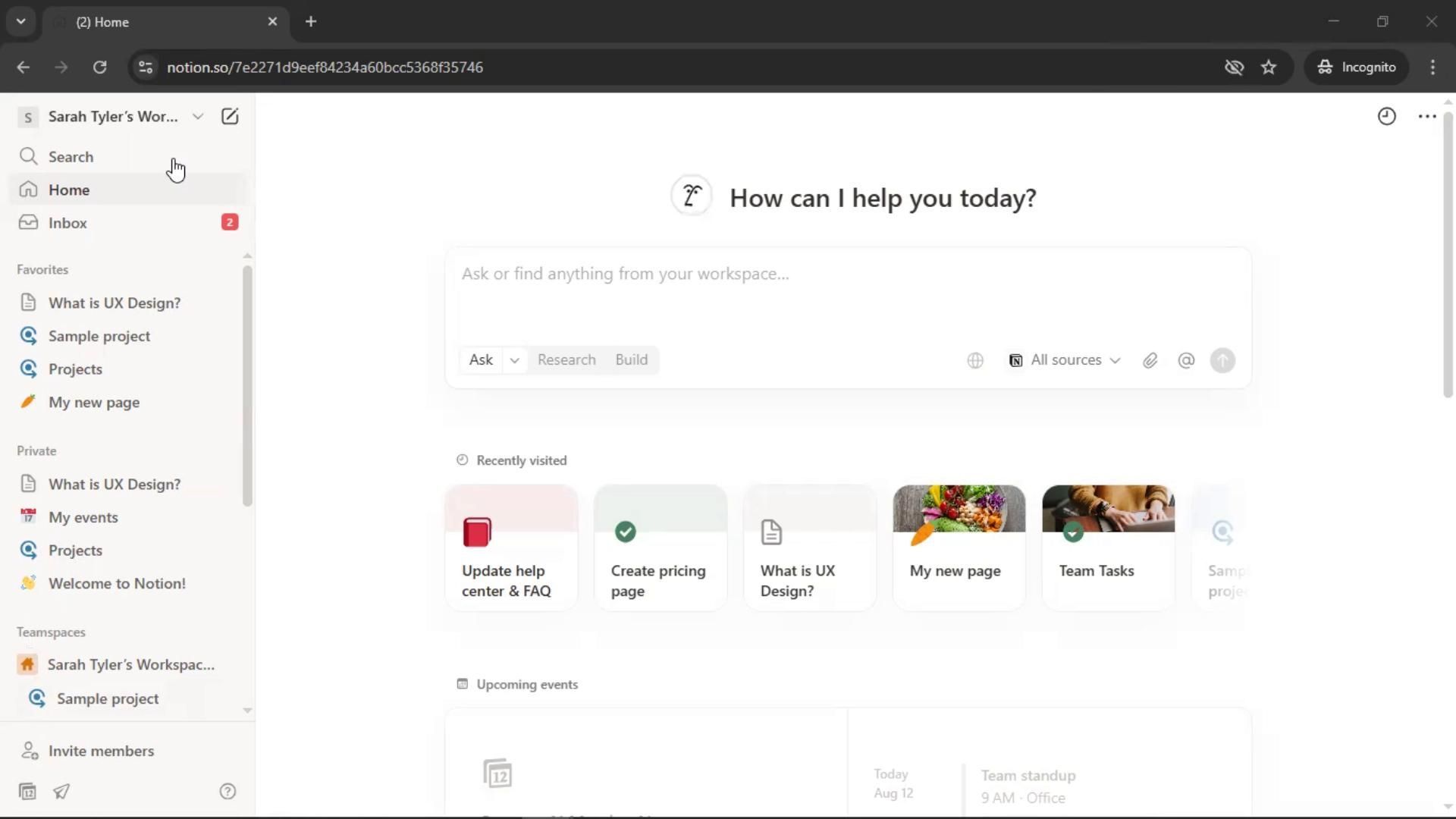Open My events page in sidebar
This screenshot has height=819, width=1456.
[83, 516]
